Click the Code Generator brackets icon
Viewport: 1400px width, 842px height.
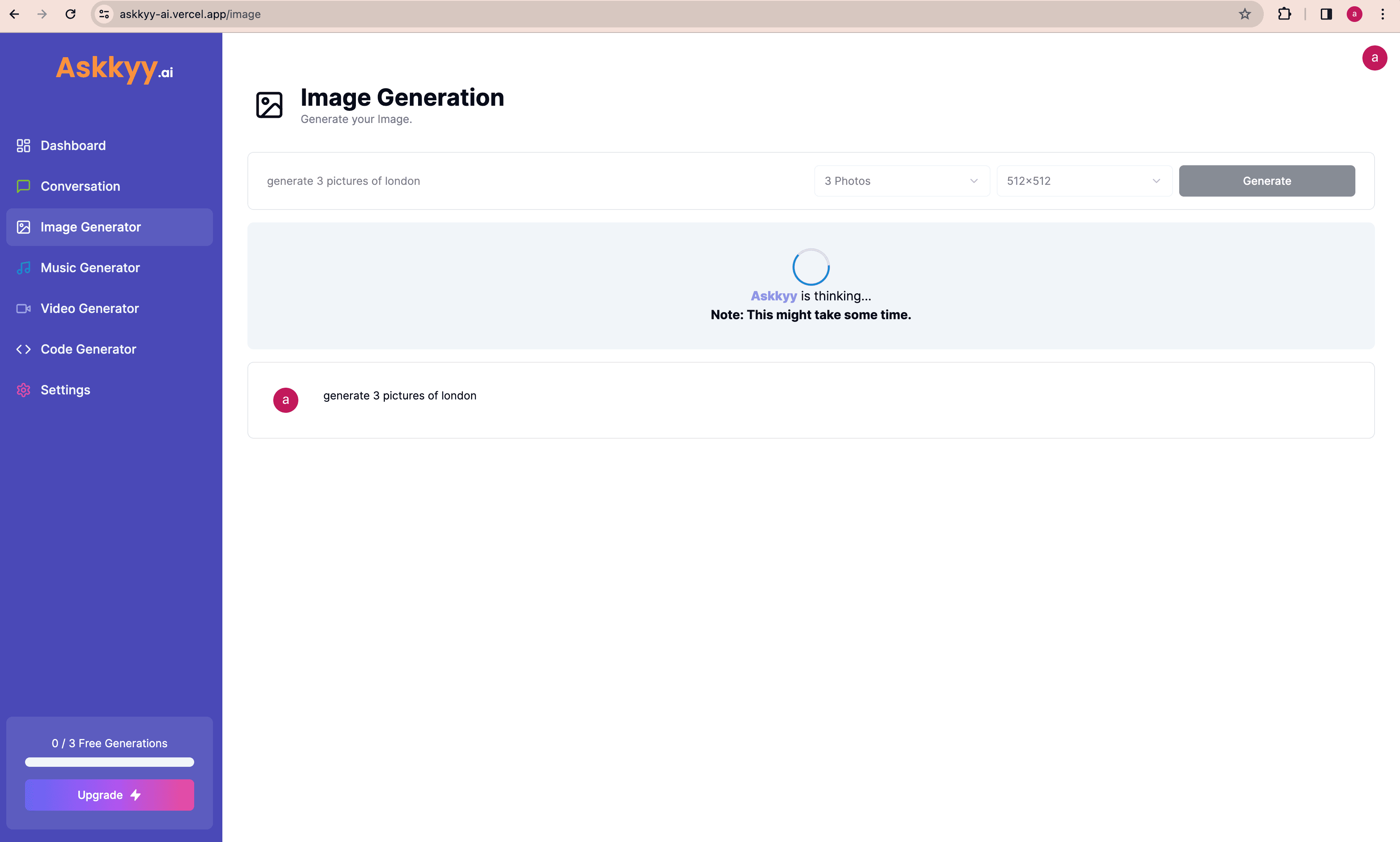coord(23,349)
